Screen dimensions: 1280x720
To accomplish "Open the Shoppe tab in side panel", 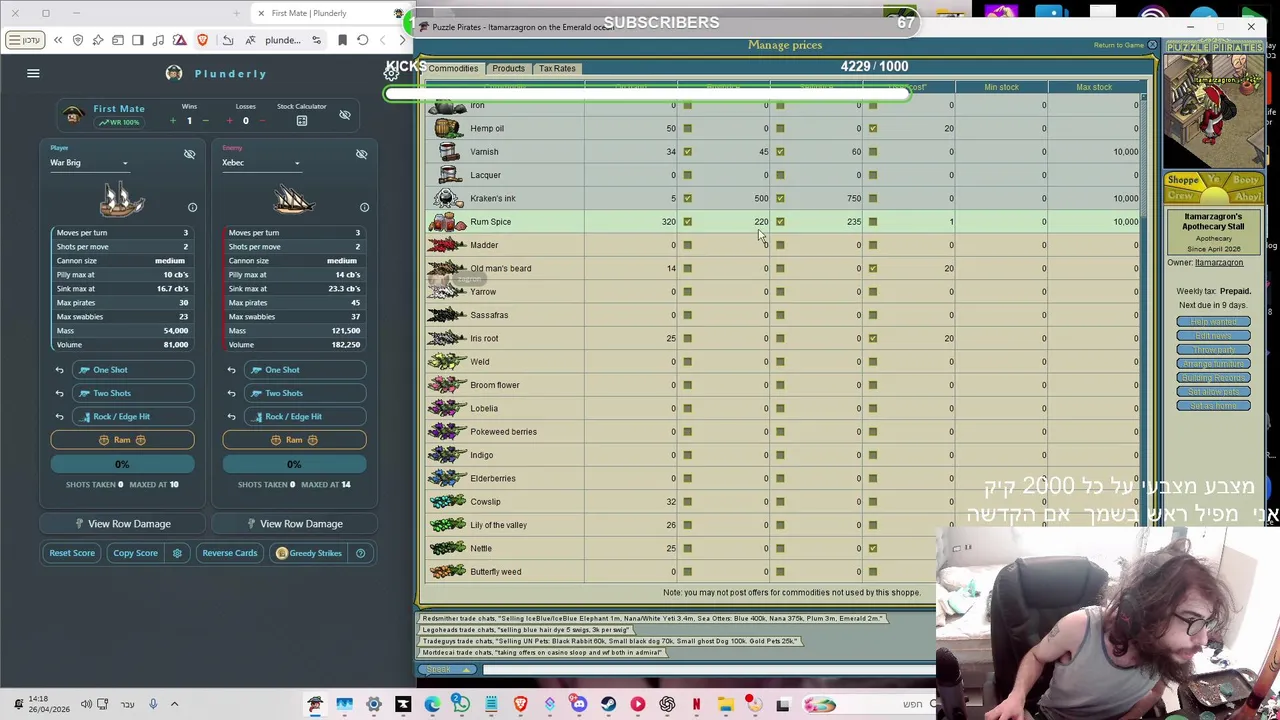I will pyautogui.click(x=1183, y=180).
